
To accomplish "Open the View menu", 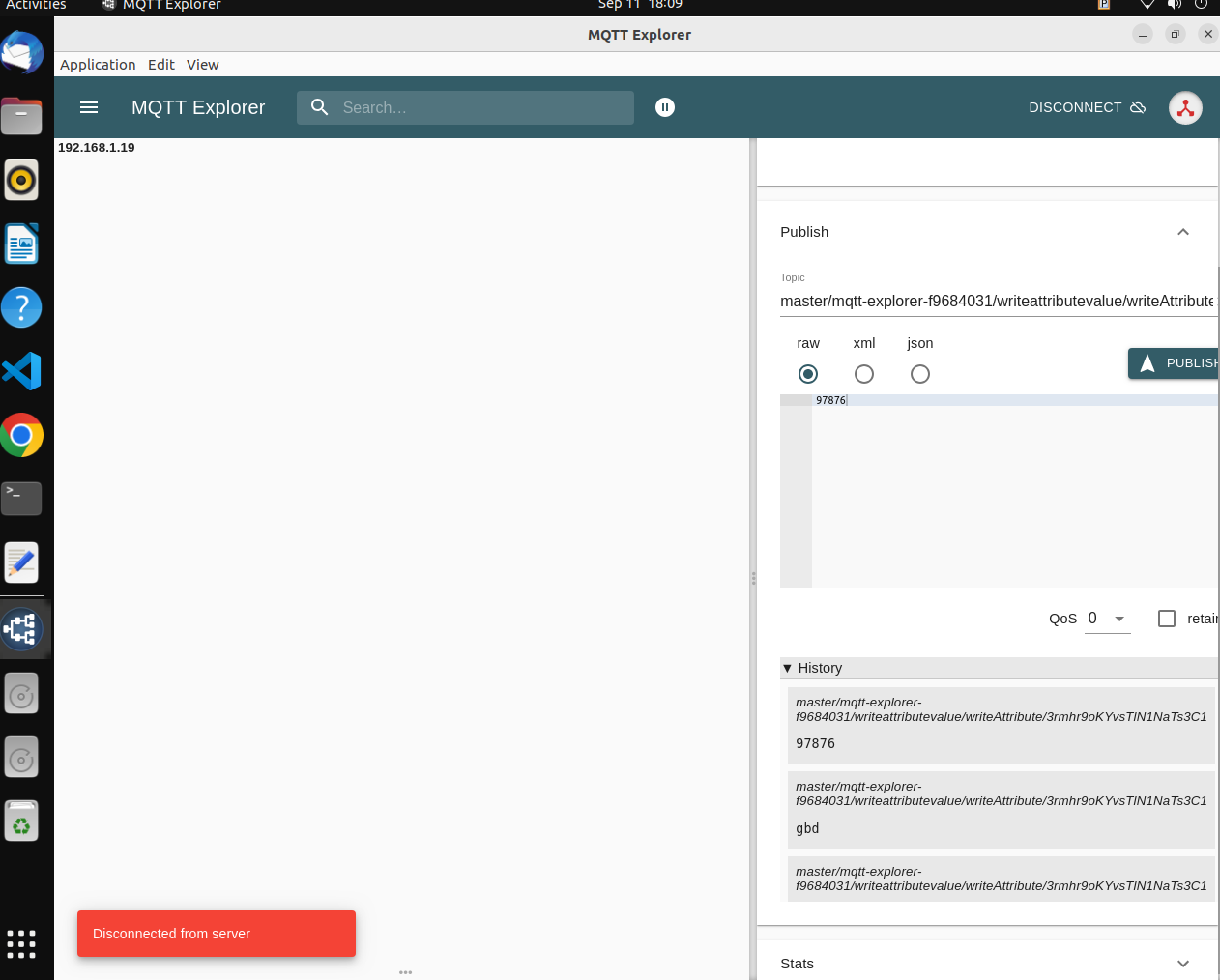I will (x=203, y=65).
